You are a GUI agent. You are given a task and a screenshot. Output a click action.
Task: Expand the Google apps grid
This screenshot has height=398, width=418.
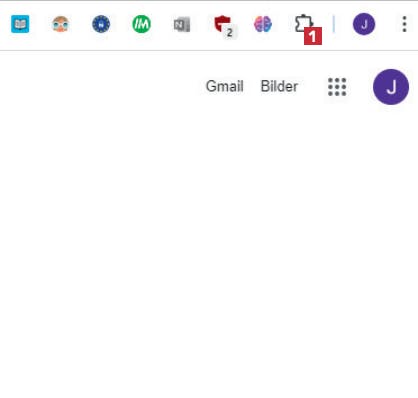click(337, 87)
